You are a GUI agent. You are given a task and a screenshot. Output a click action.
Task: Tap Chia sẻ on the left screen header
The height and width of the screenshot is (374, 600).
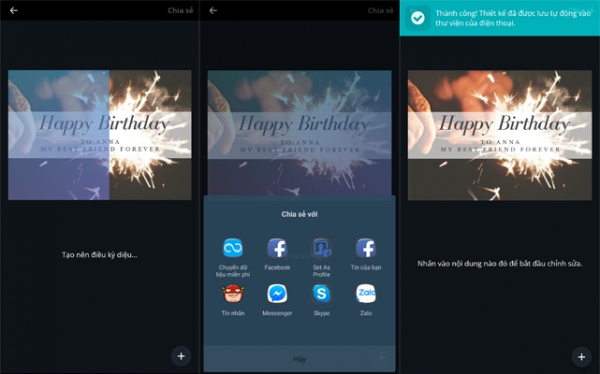pyautogui.click(x=180, y=10)
